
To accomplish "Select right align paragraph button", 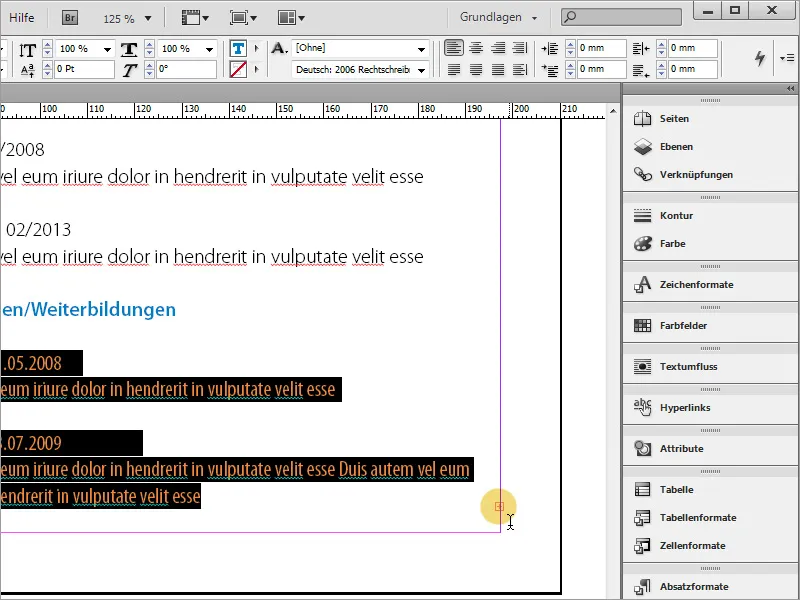I will [498, 48].
